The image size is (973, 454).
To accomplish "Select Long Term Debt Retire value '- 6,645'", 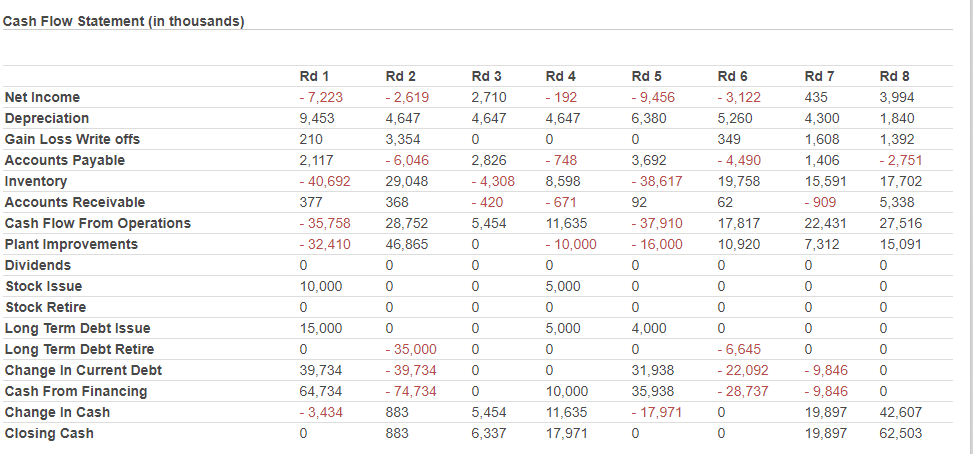I will (740, 349).
